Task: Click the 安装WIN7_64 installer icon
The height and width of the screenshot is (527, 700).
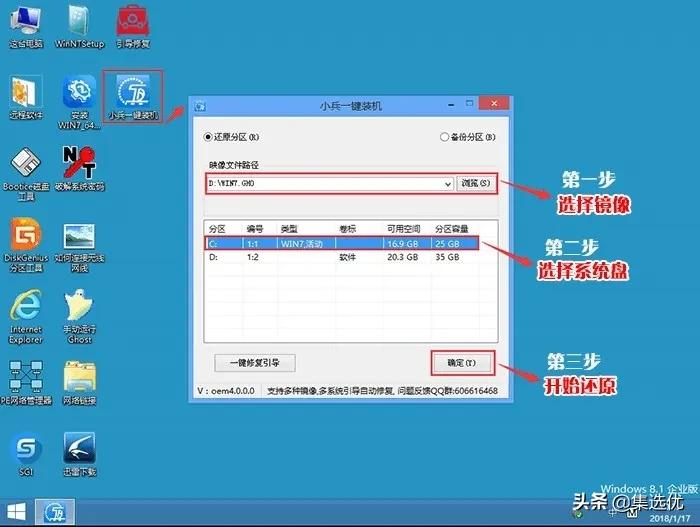Action: coord(79,103)
